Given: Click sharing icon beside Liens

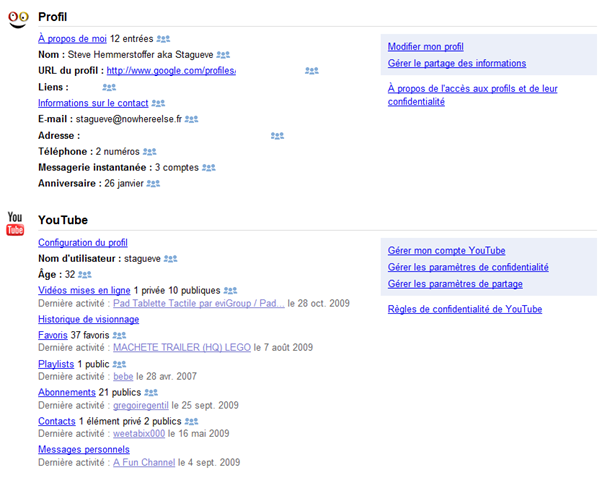Looking at the screenshot, I should (x=109, y=88).
